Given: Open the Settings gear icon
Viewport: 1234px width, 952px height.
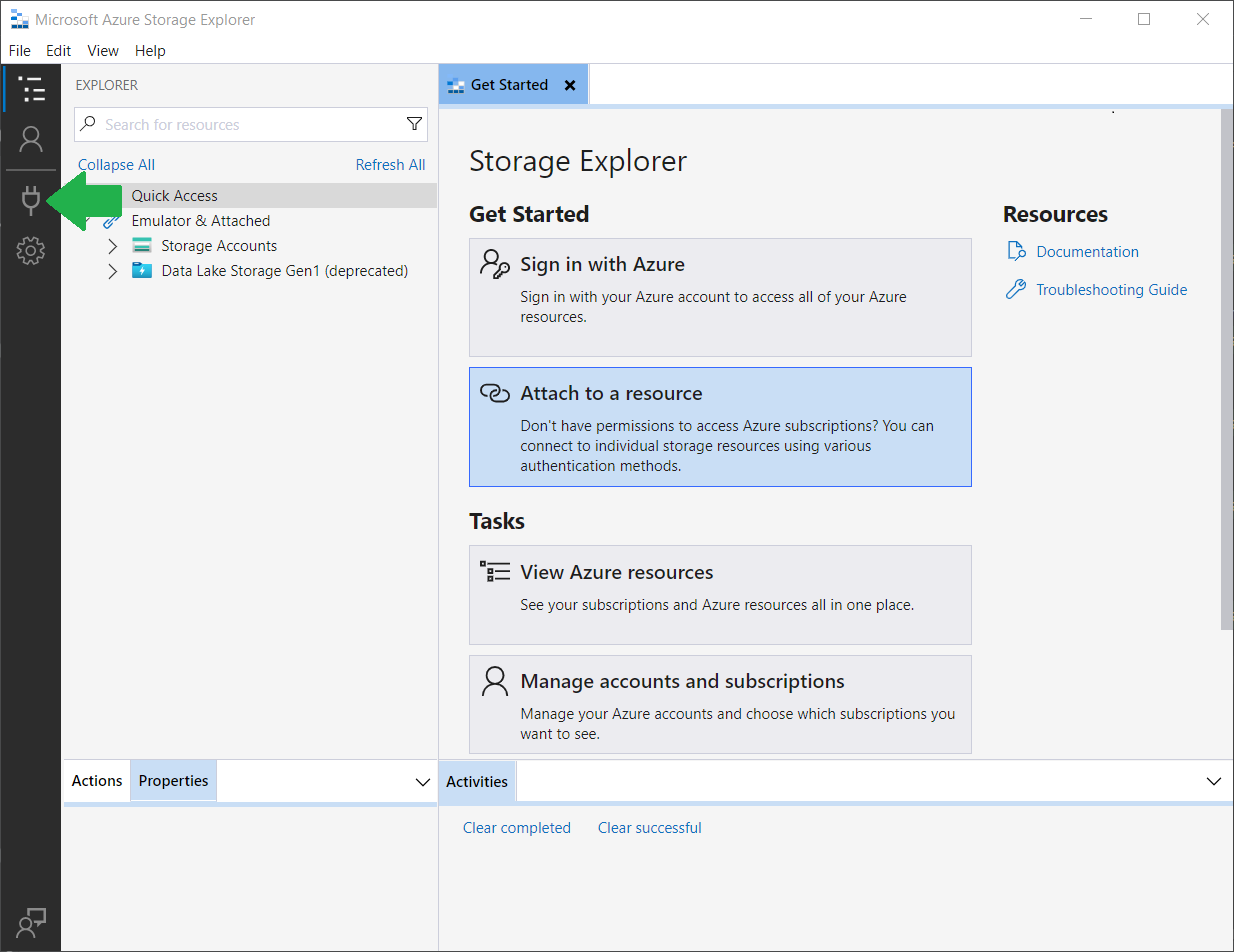Looking at the screenshot, I should (31, 251).
